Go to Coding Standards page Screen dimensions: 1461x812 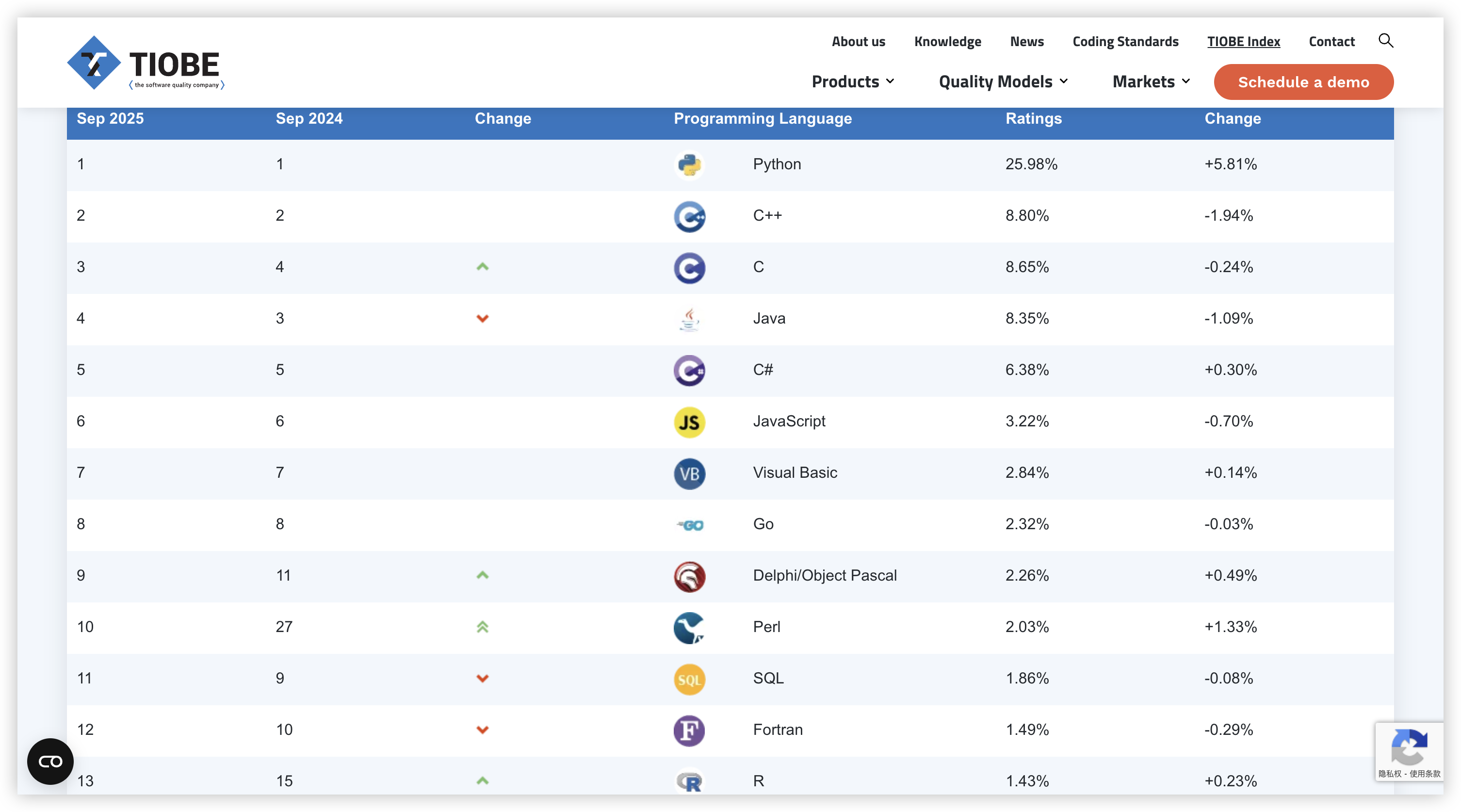click(x=1125, y=41)
